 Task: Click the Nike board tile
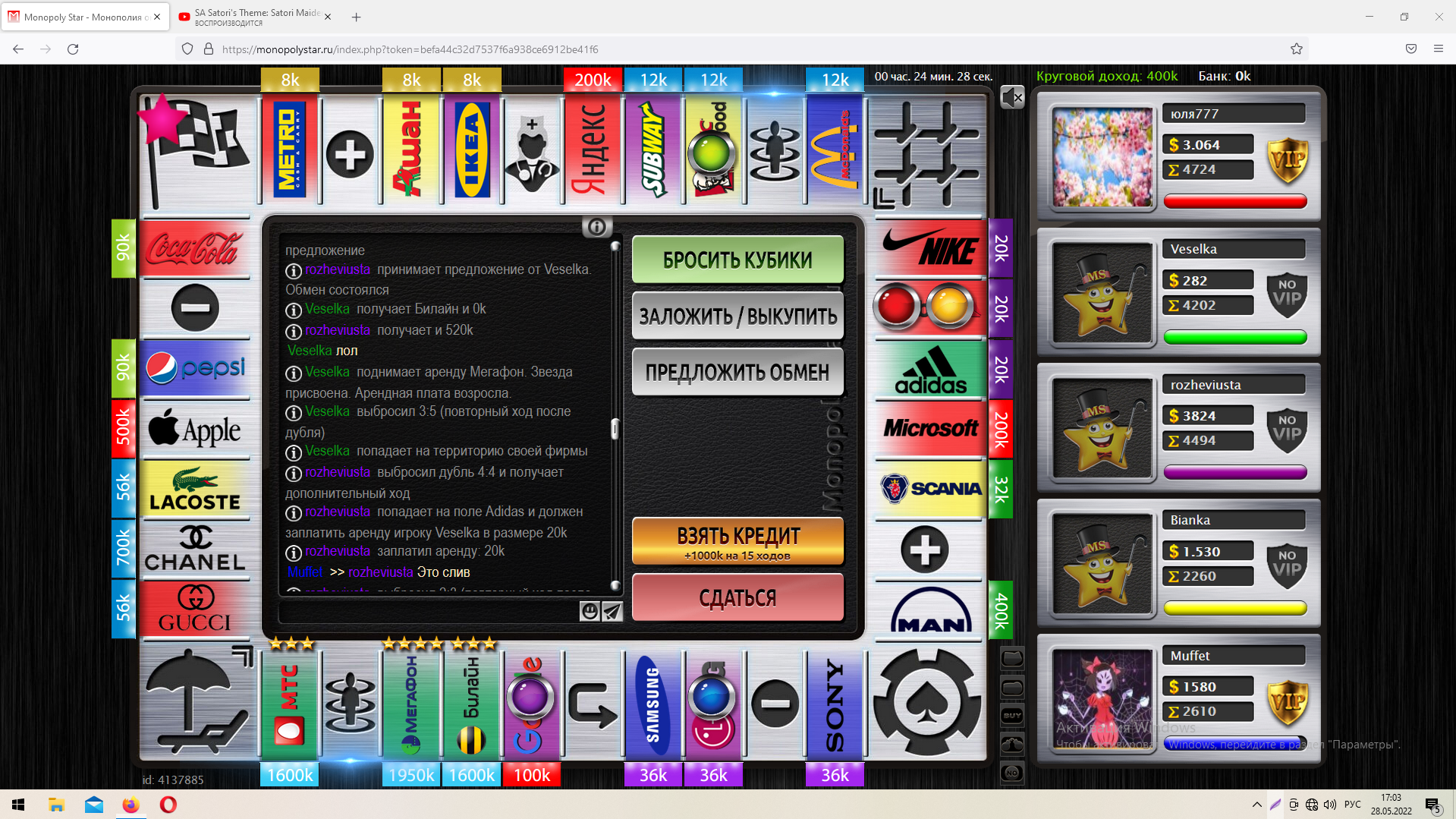tap(930, 248)
